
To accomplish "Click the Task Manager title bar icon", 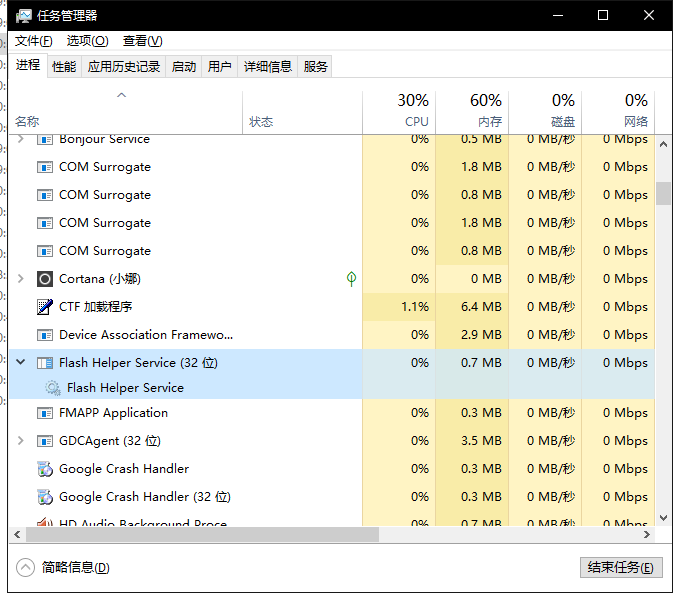I will (24, 16).
